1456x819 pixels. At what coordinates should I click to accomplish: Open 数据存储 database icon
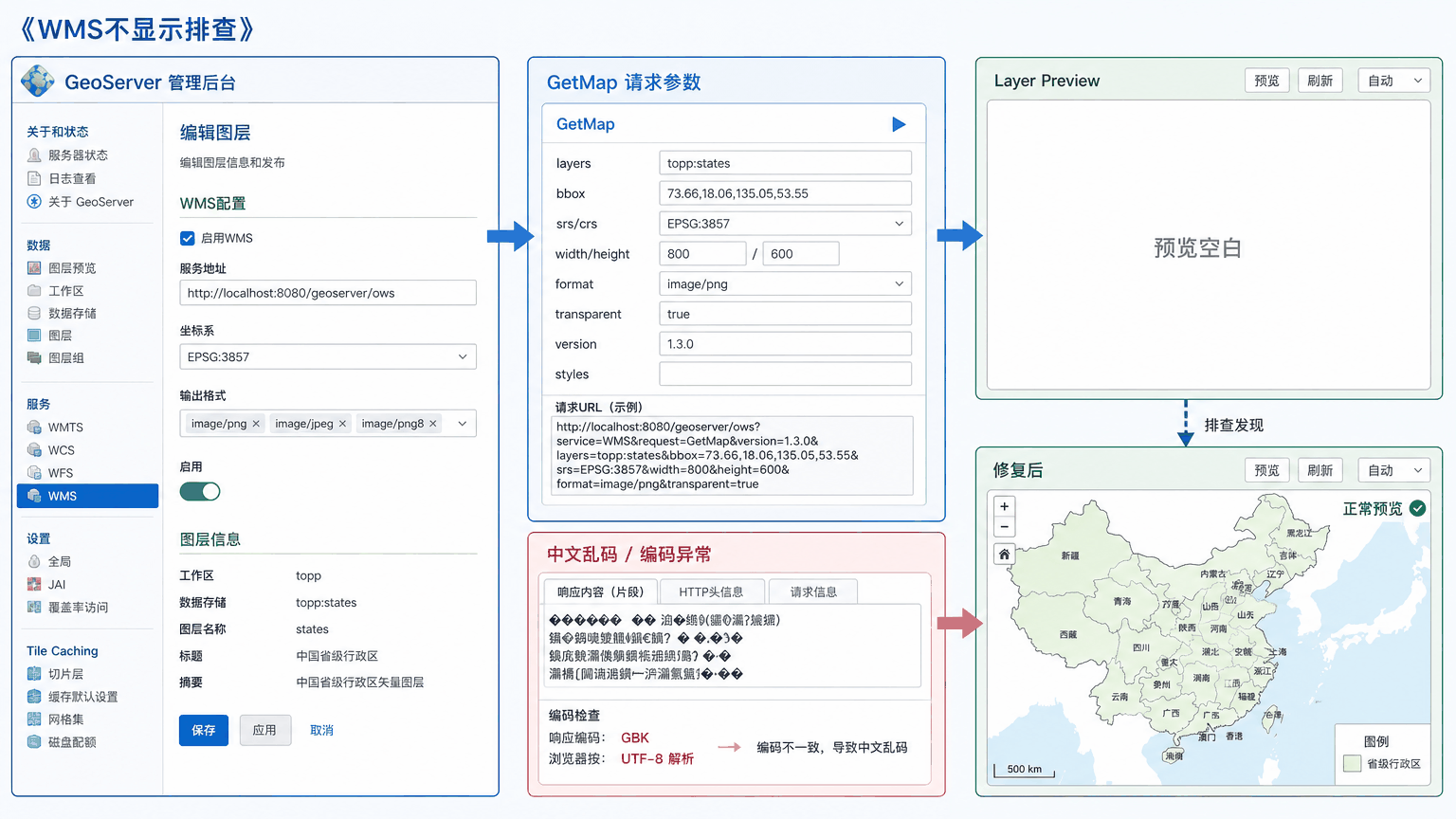click(x=34, y=313)
